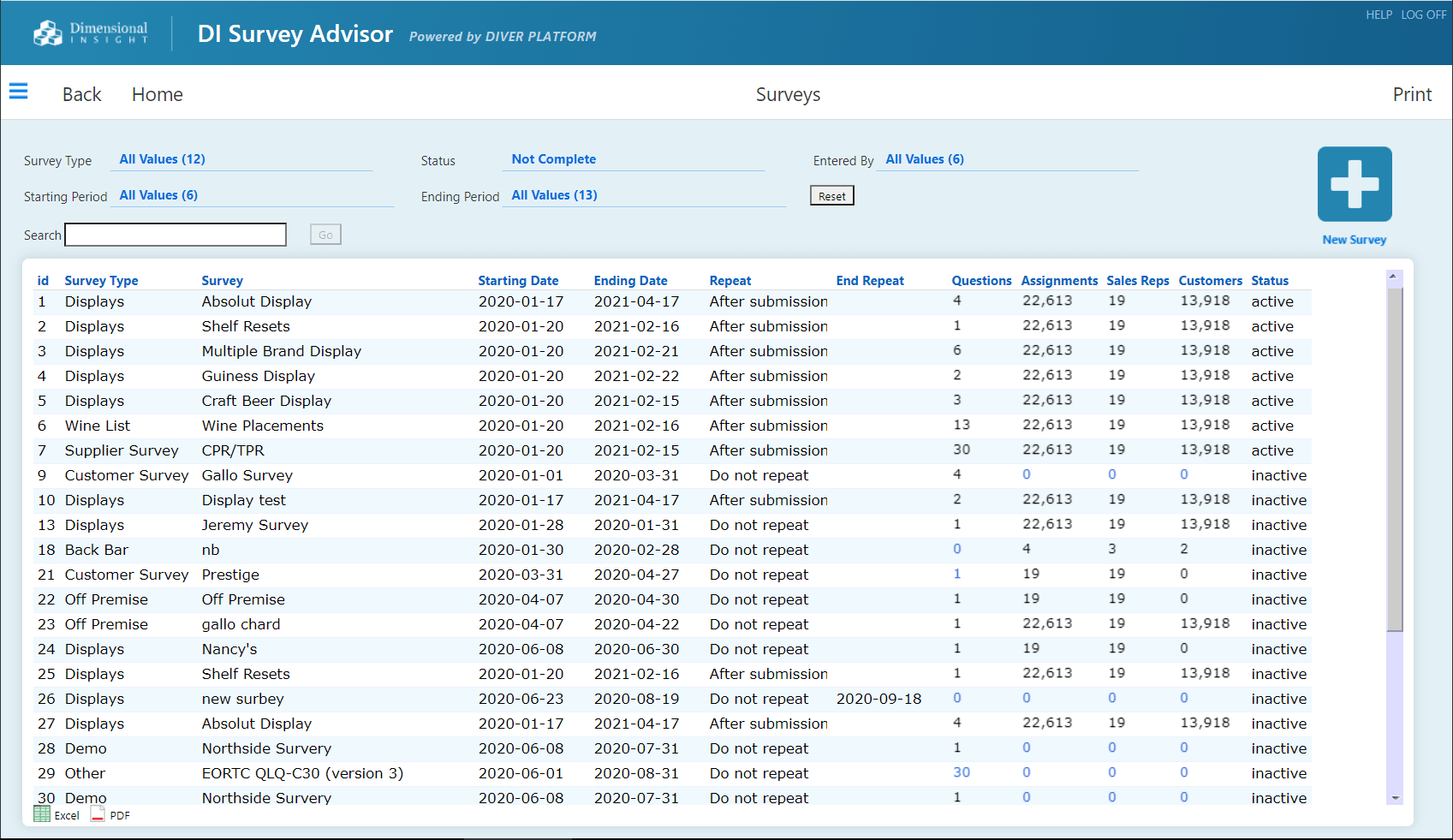The width and height of the screenshot is (1453, 840).
Task: Click scrollbar down arrow in survey table
Action: point(1395,798)
